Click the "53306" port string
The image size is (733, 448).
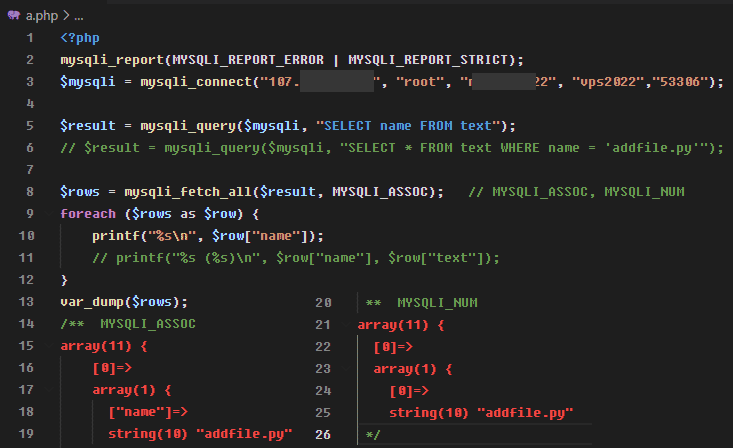[x=680, y=82]
